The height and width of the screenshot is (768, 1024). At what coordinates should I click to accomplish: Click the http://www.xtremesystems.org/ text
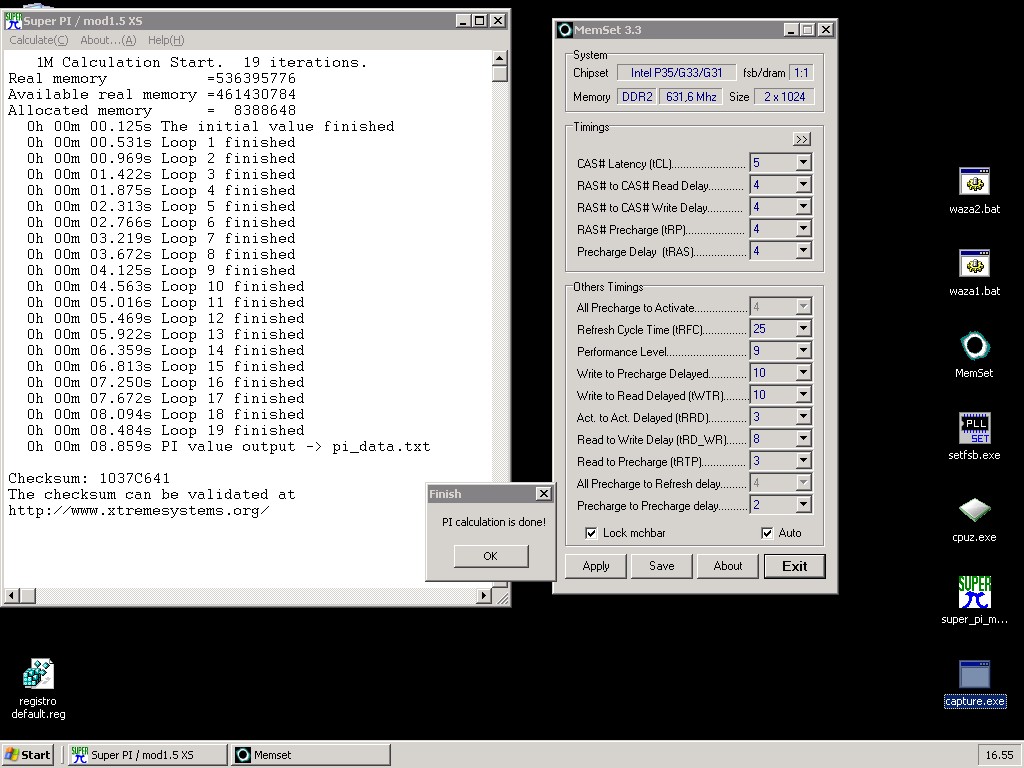click(x=138, y=511)
